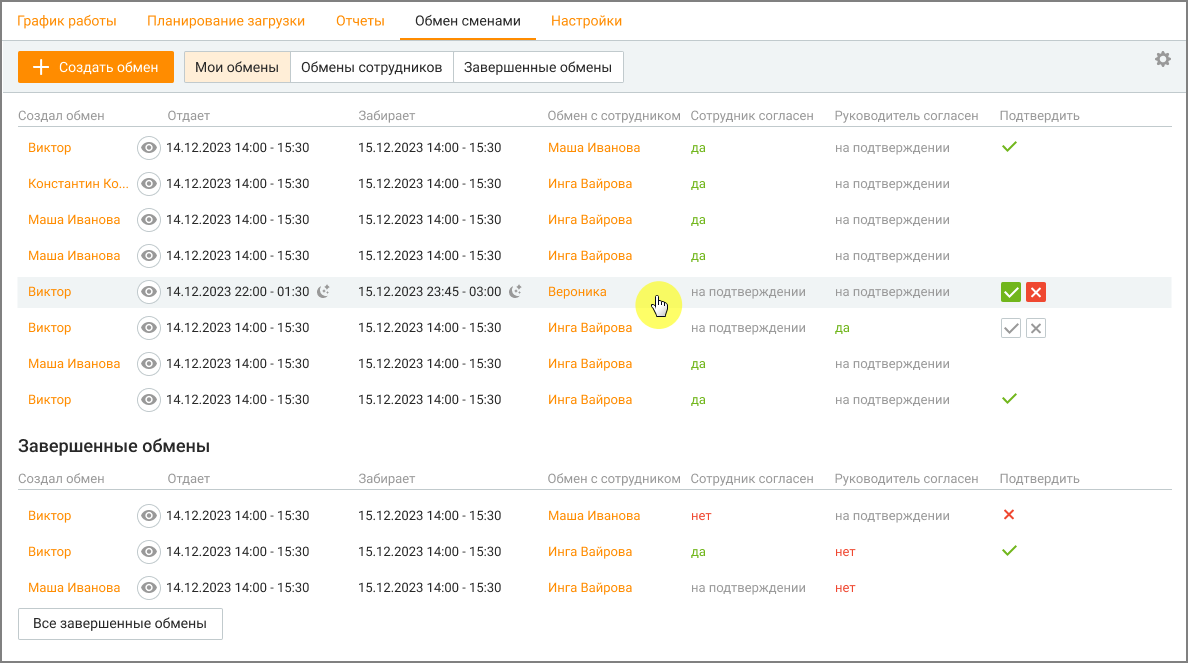Open the 'Планирование загрузки' tab

pyautogui.click(x=226, y=21)
